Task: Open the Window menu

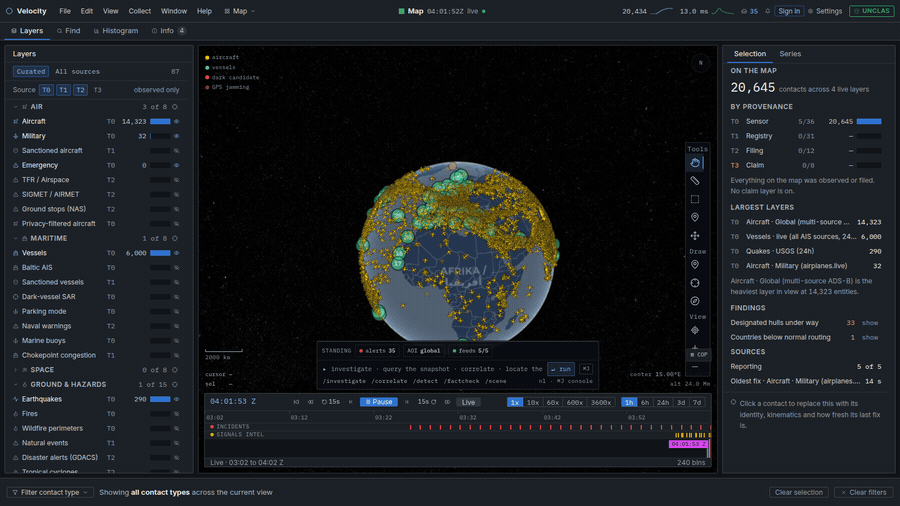Action: (x=173, y=11)
